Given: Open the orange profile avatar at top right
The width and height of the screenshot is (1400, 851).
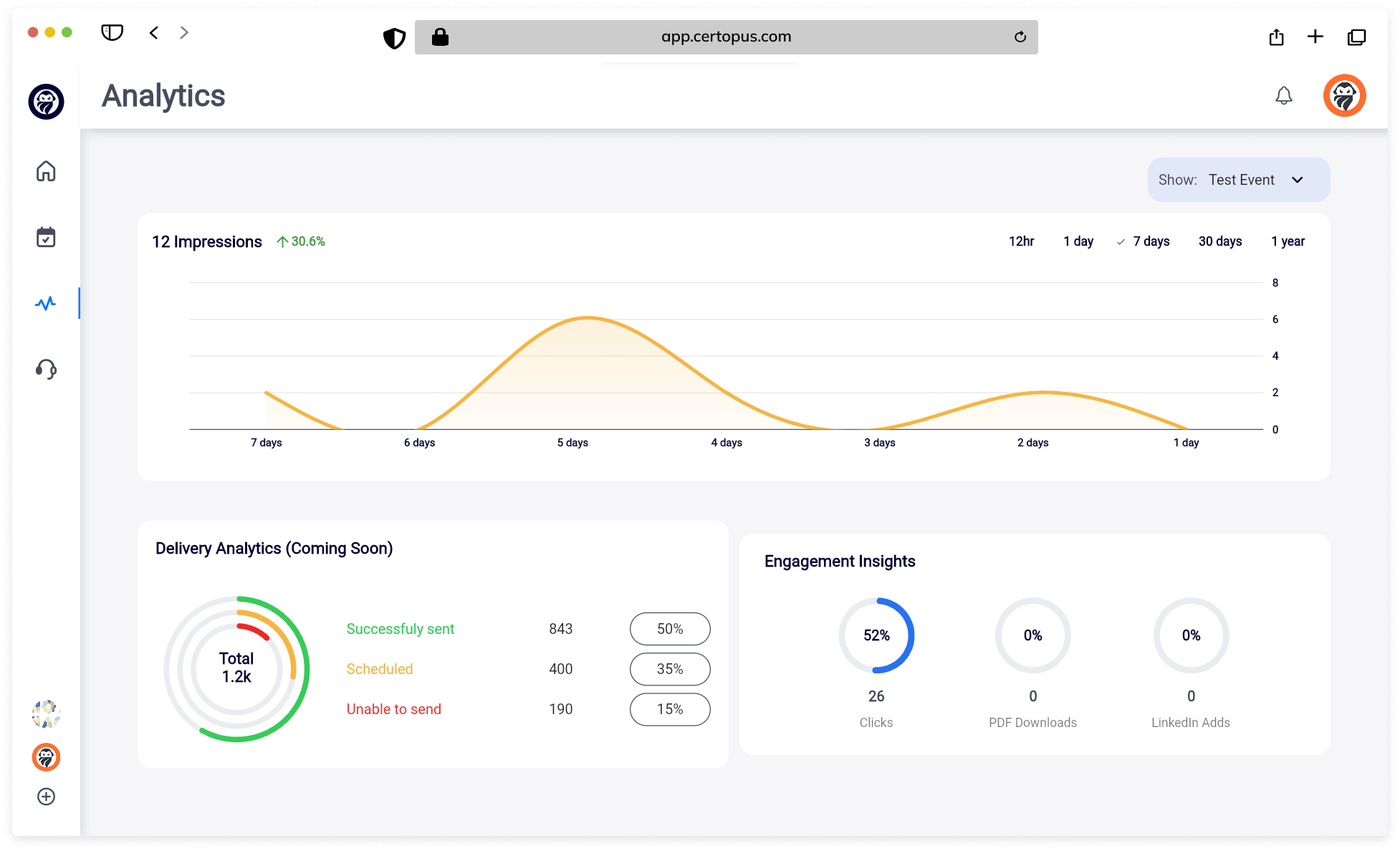Looking at the screenshot, I should tap(1344, 95).
